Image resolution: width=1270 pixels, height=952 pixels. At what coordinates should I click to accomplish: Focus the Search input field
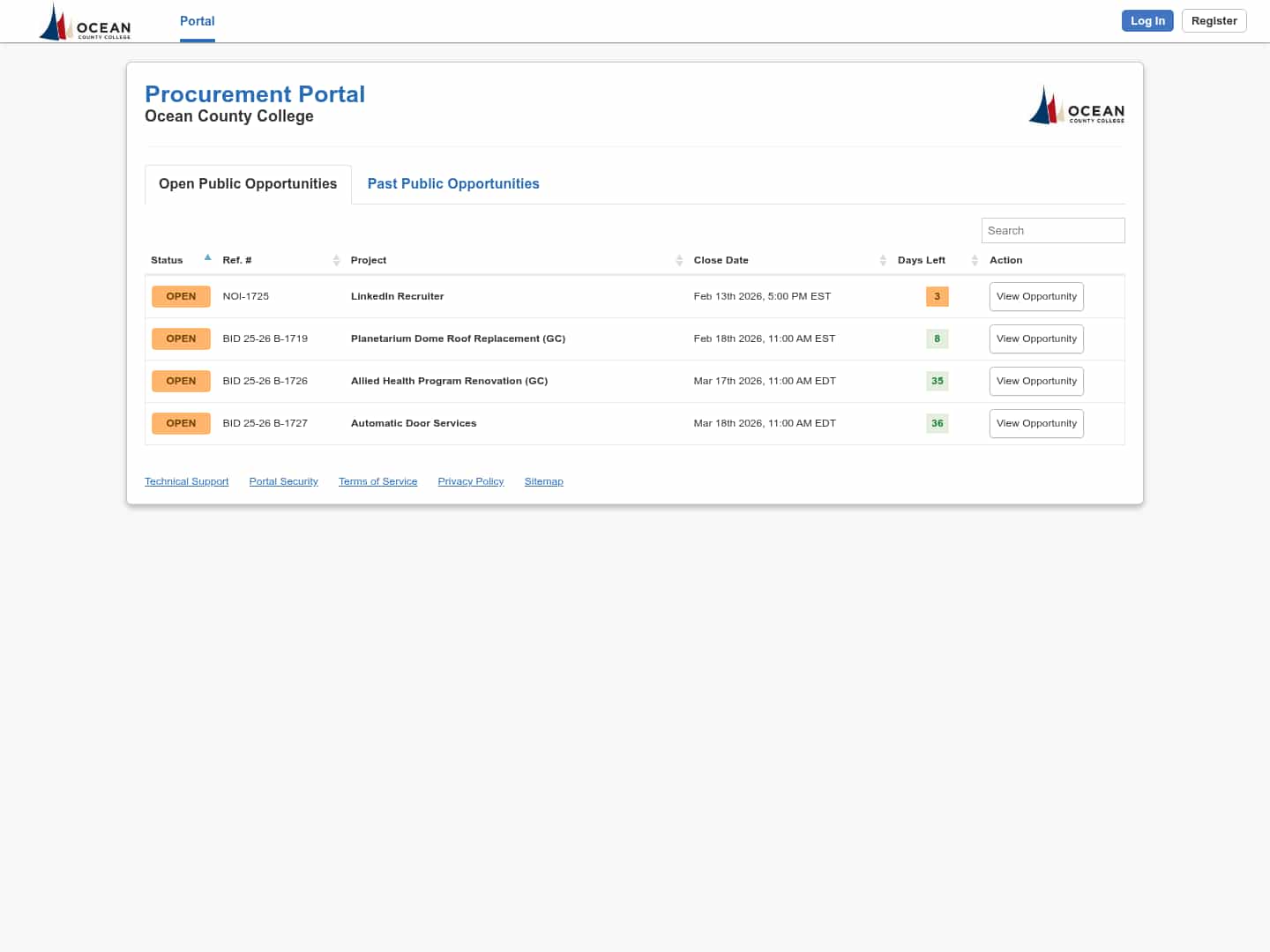coord(1052,230)
